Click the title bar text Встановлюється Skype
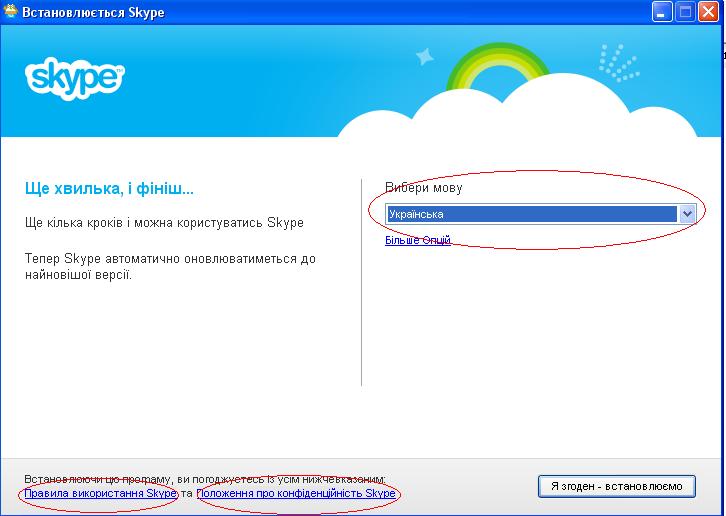 93,13
